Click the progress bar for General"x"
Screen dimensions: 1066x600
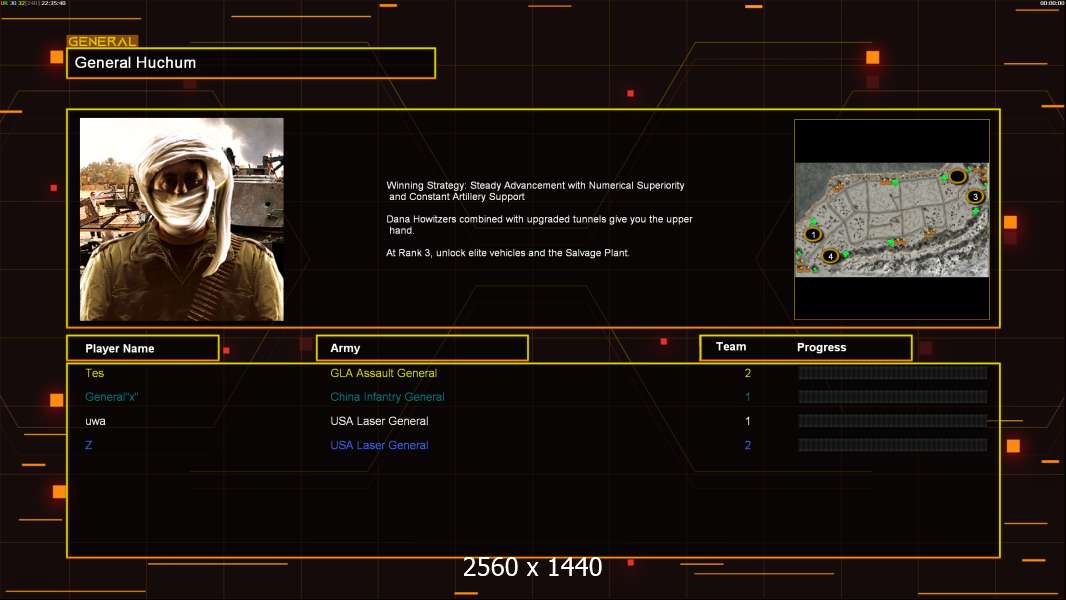893,397
